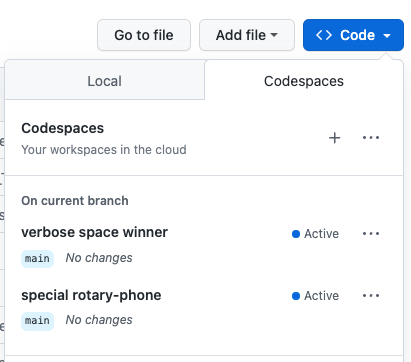Create a new codespace with plus icon
411x362 pixels.
pos(335,138)
